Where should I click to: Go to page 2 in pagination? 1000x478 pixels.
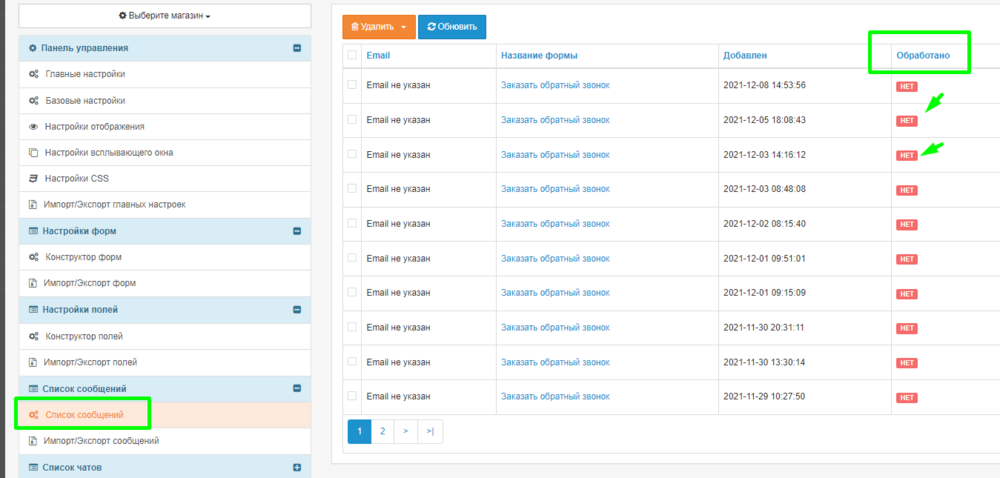[x=382, y=432]
